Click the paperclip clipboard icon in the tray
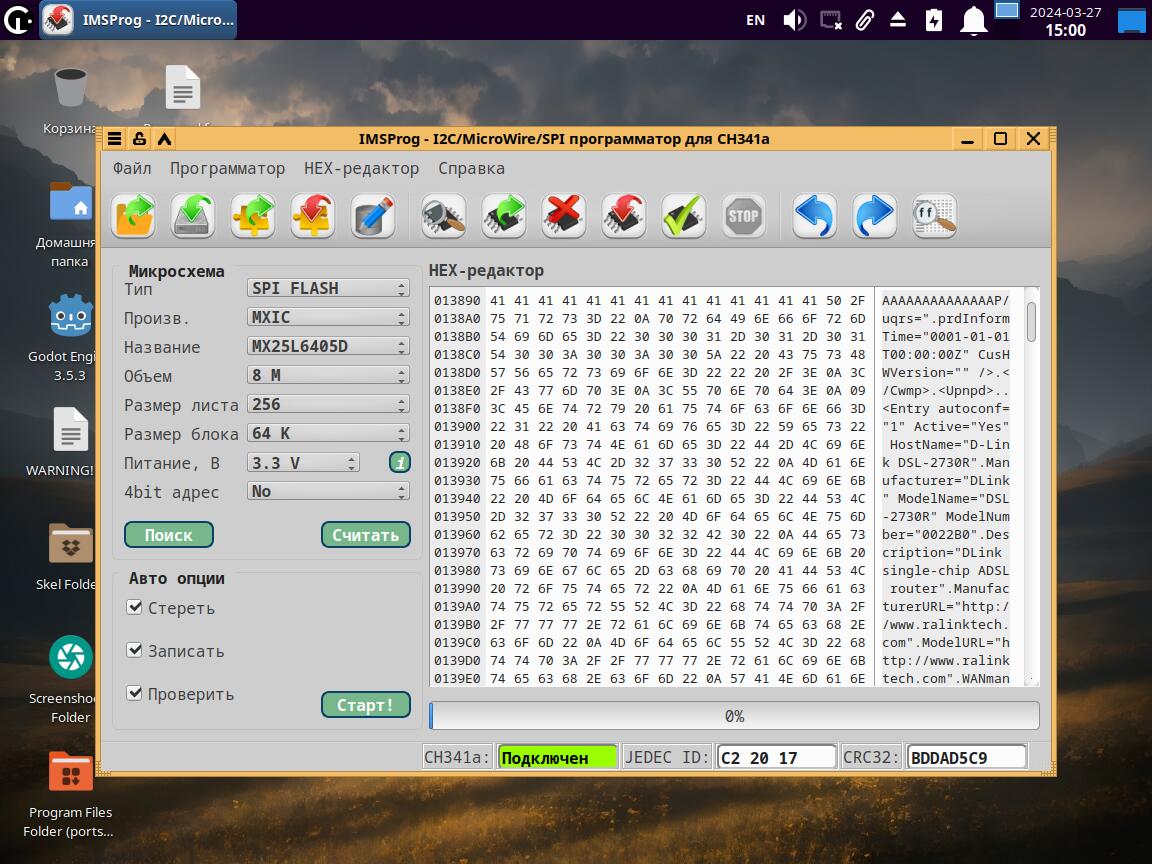 tap(865, 20)
